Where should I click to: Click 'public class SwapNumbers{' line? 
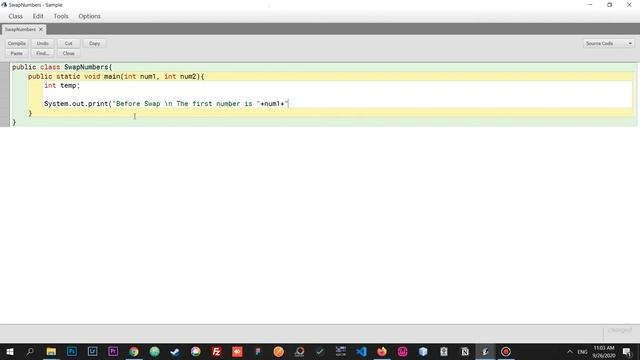(x=62, y=67)
